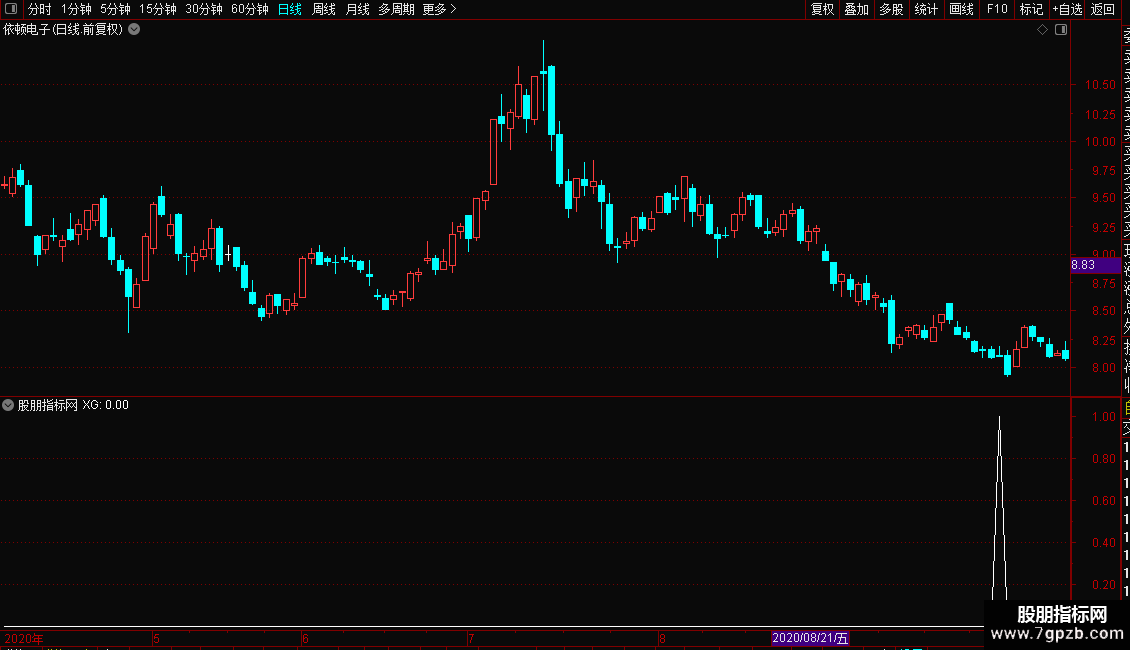Click the XG: 0.00 indicator value
Screen dimensions: 1130x650
(105, 405)
